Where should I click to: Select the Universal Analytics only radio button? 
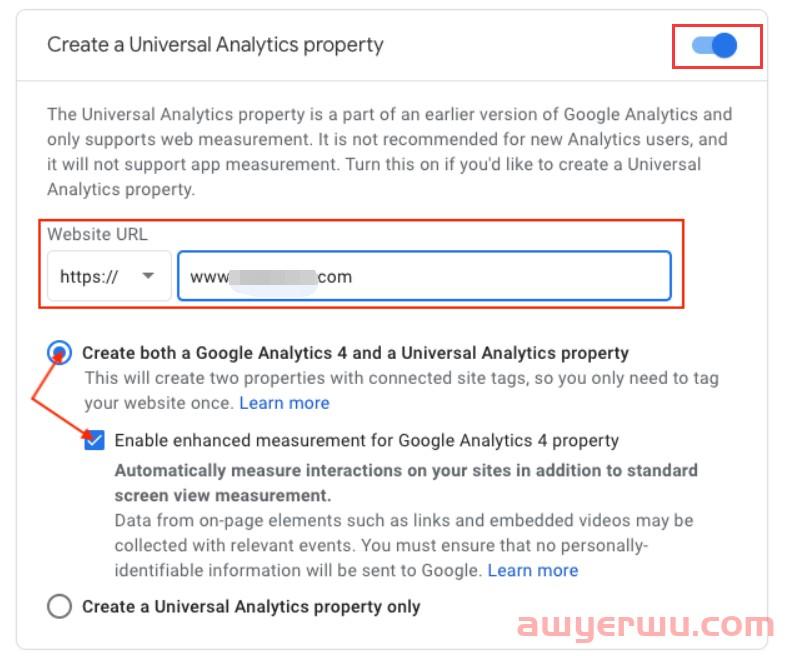(x=60, y=606)
